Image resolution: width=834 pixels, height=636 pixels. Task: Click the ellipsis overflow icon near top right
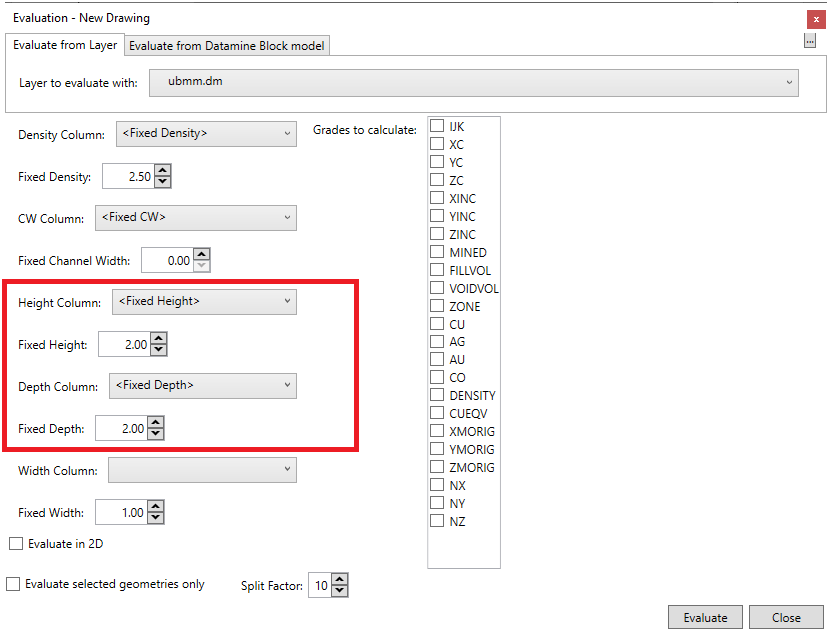(810, 41)
